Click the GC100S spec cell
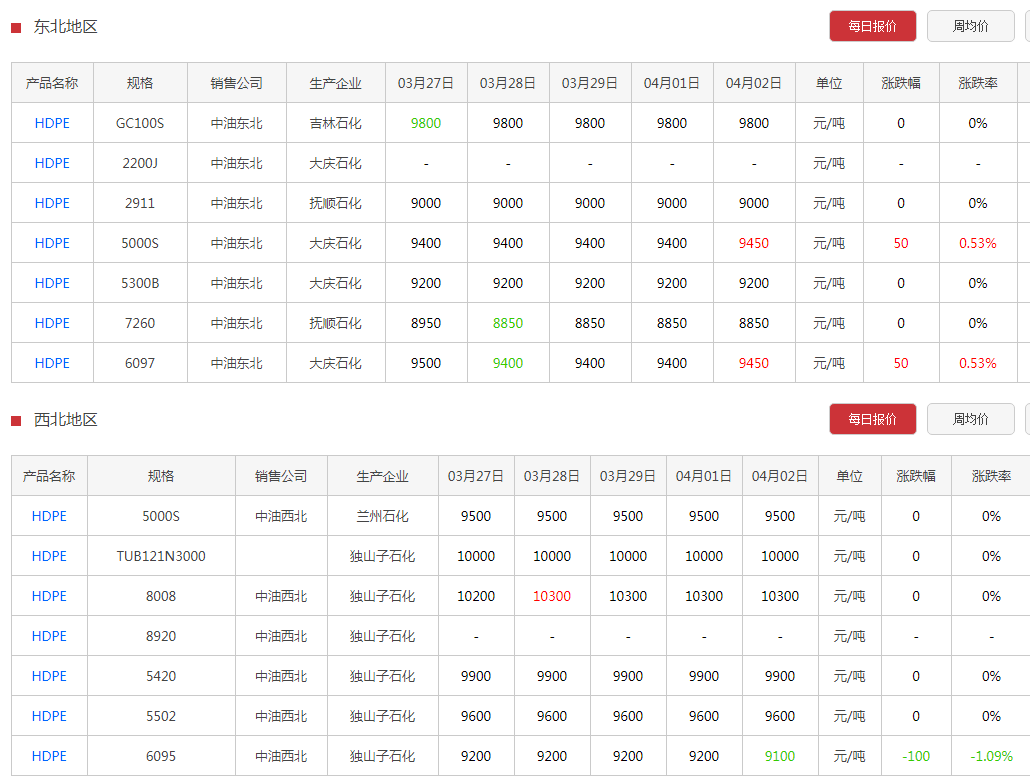Screen dimensions: 1030x782 point(140,124)
